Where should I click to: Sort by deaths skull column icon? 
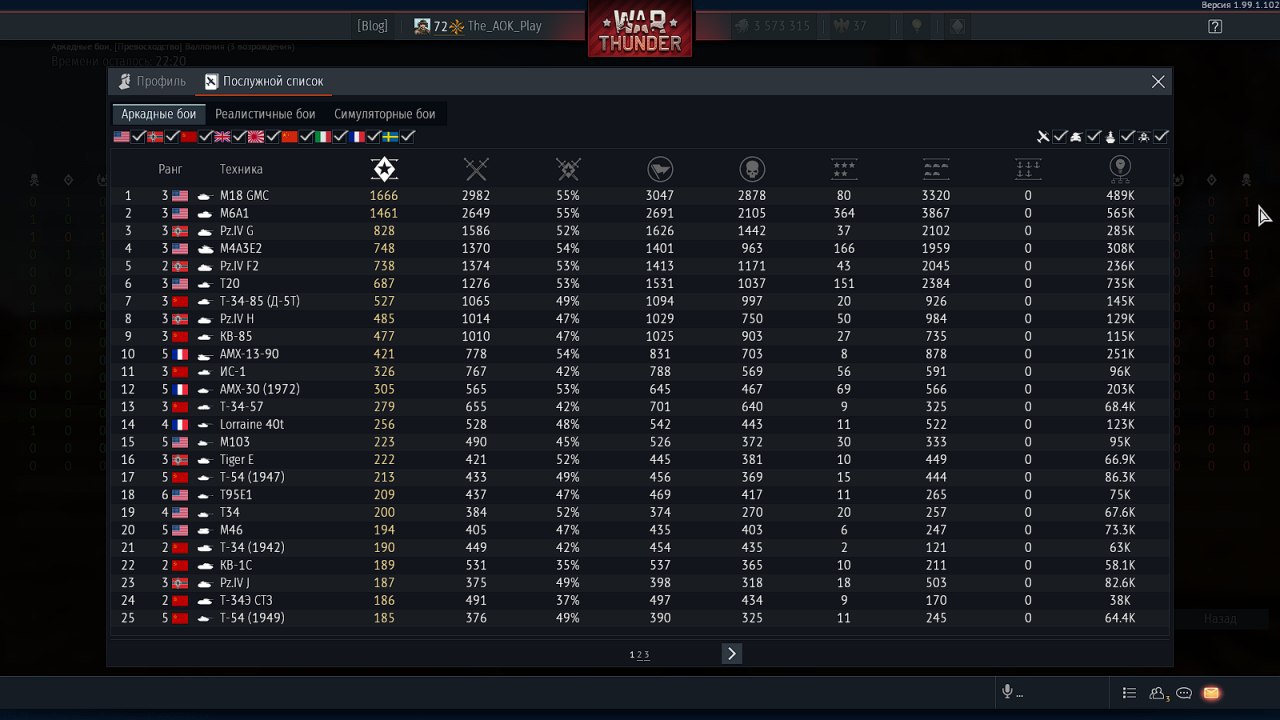pos(752,169)
